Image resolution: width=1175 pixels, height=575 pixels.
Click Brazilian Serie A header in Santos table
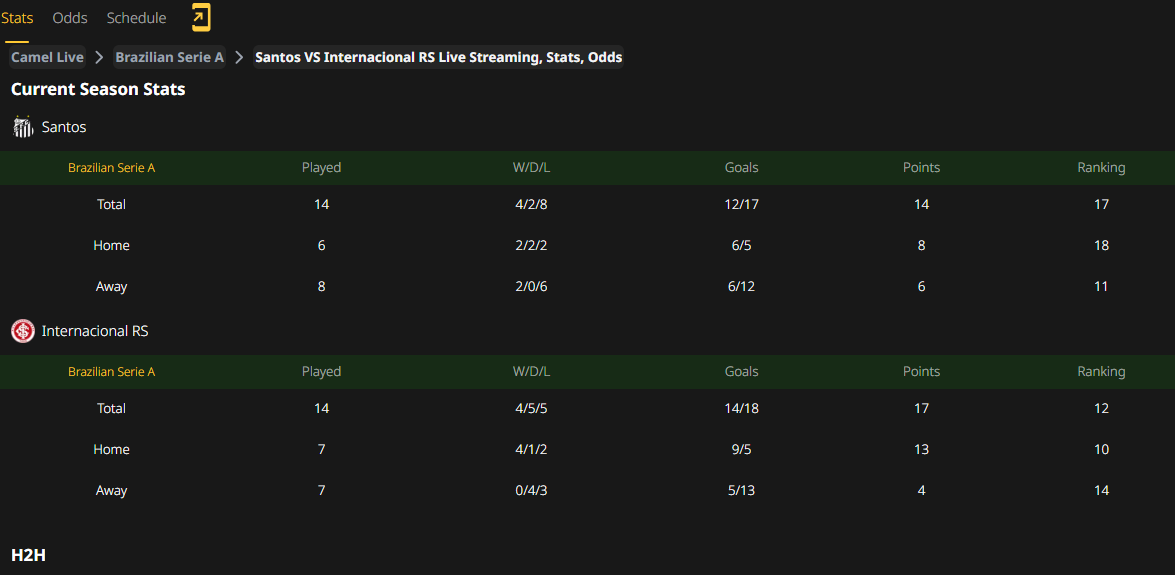click(x=112, y=168)
